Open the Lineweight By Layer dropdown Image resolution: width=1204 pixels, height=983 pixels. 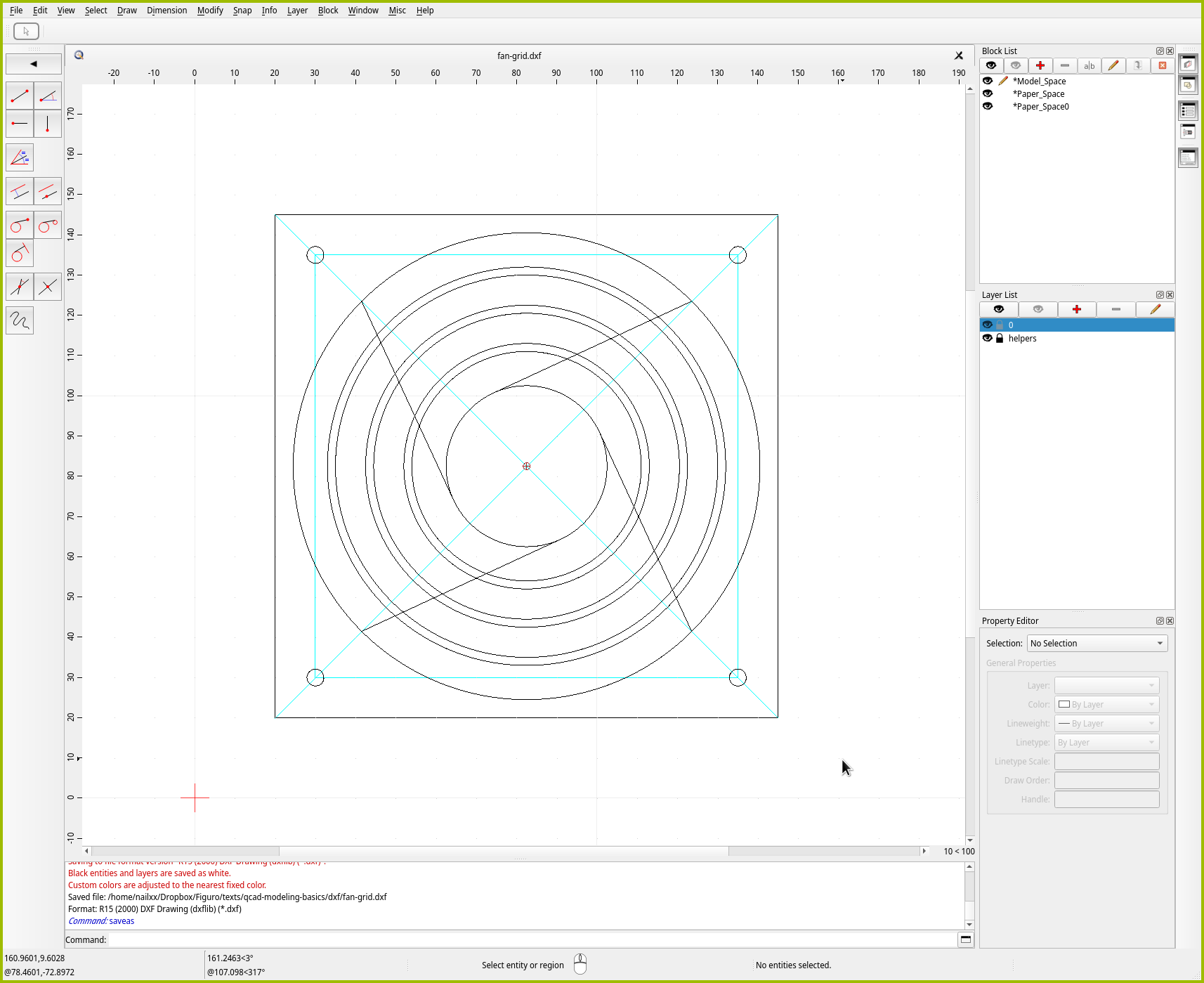1106,723
